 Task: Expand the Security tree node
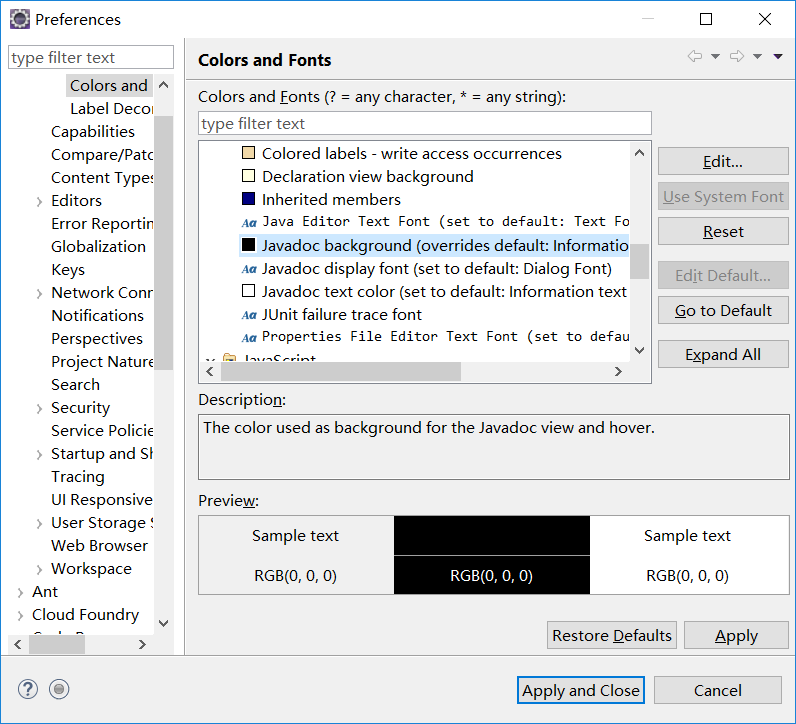[x=39, y=409]
